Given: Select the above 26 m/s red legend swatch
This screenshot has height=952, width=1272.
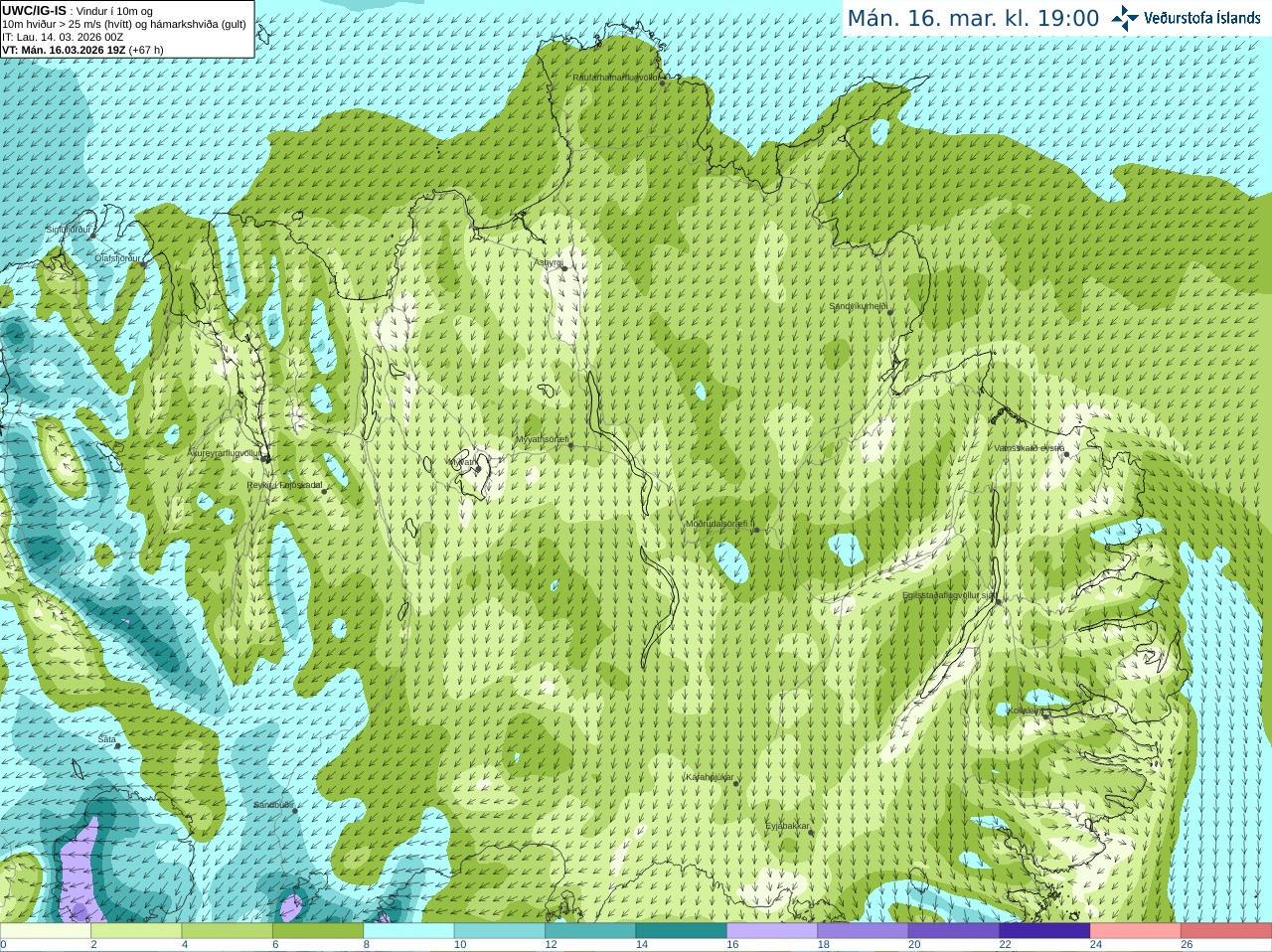Looking at the screenshot, I should pyautogui.click(x=1226, y=931).
